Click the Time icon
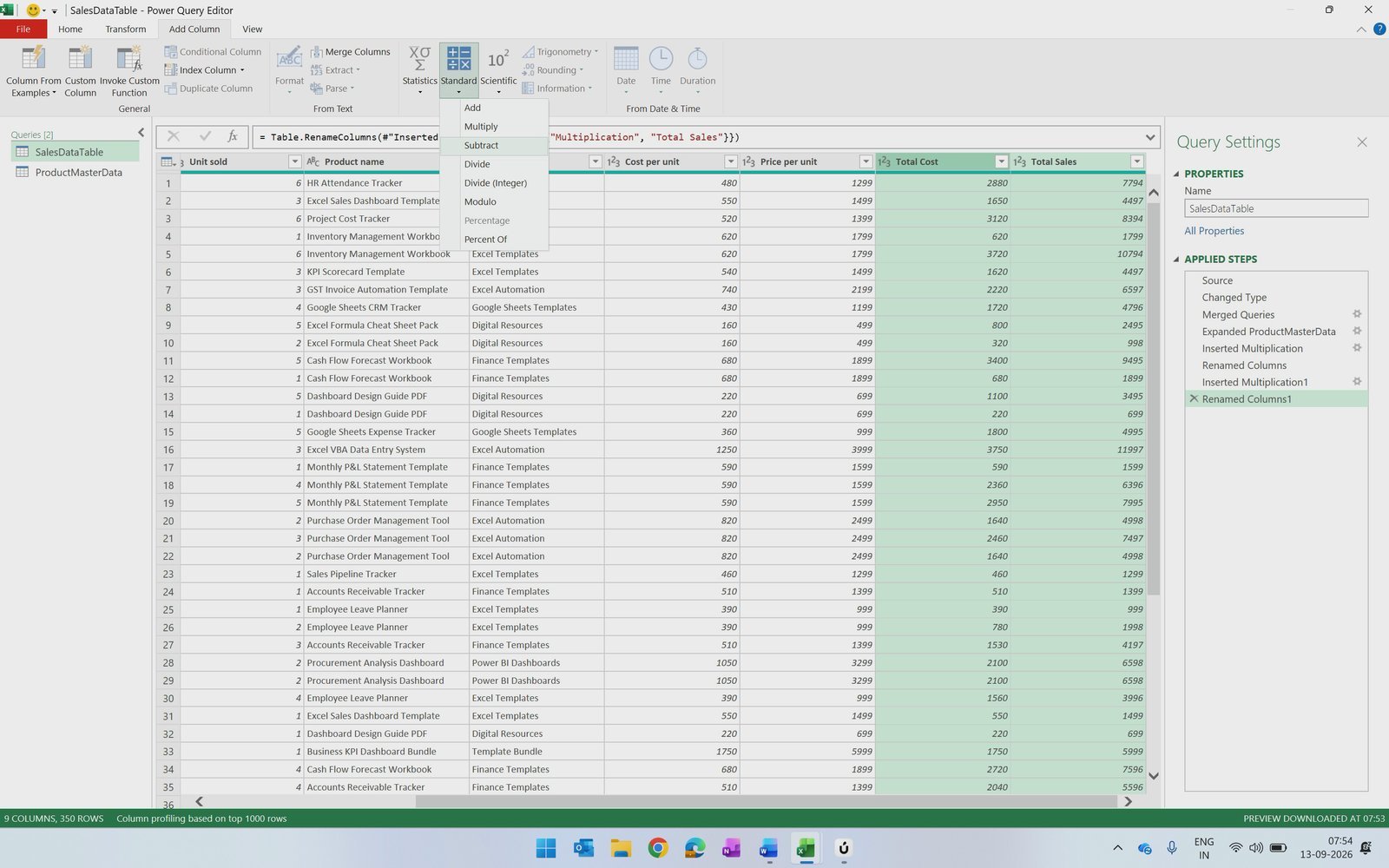The width and height of the screenshot is (1389, 868). pyautogui.click(x=661, y=59)
